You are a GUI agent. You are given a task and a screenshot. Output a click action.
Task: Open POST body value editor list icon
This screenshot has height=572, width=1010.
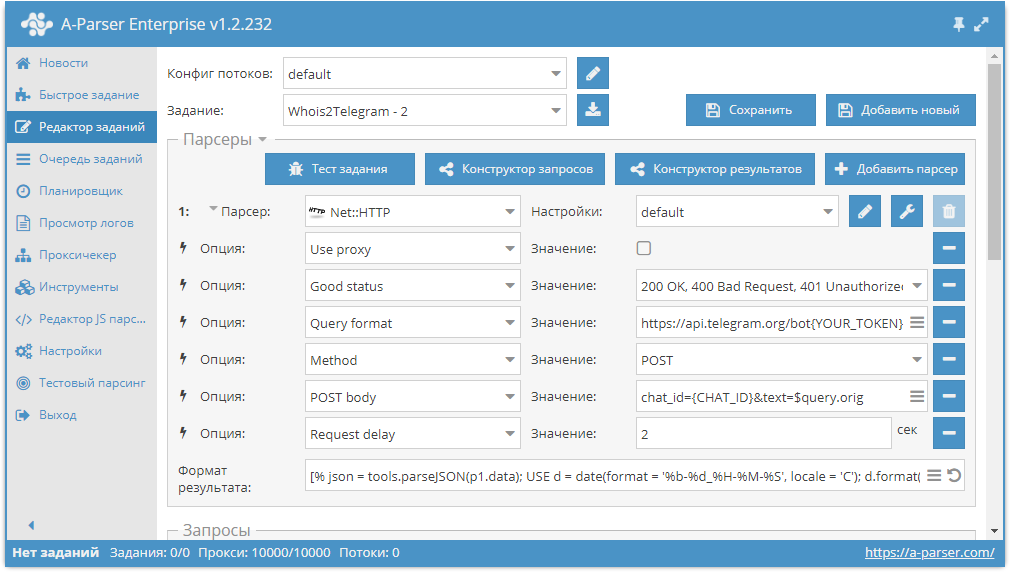coord(917,397)
